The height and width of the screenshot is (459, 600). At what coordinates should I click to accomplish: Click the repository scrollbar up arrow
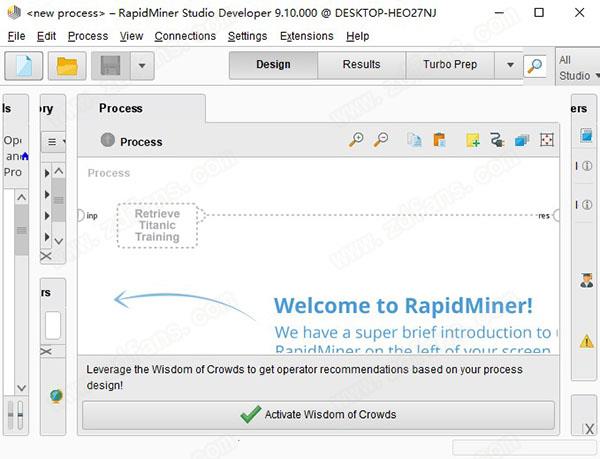[59, 171]
